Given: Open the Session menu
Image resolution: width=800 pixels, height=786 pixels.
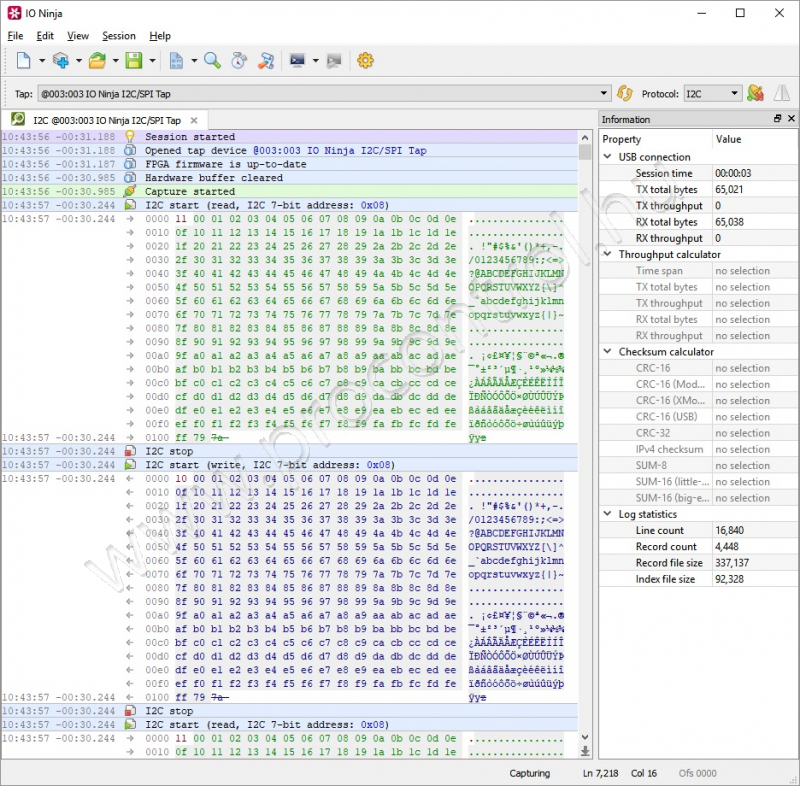Looking at the screenshot, I should click(x=119, y=36).
